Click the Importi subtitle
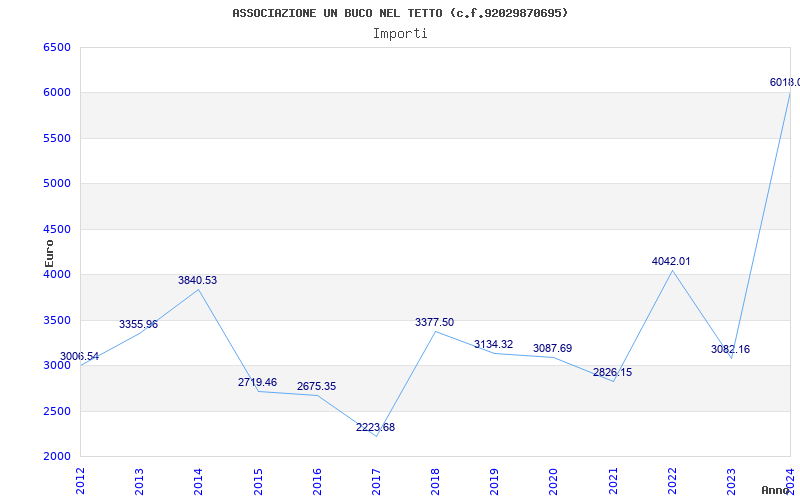The image size is (800, 500). (x=400, y=34)
